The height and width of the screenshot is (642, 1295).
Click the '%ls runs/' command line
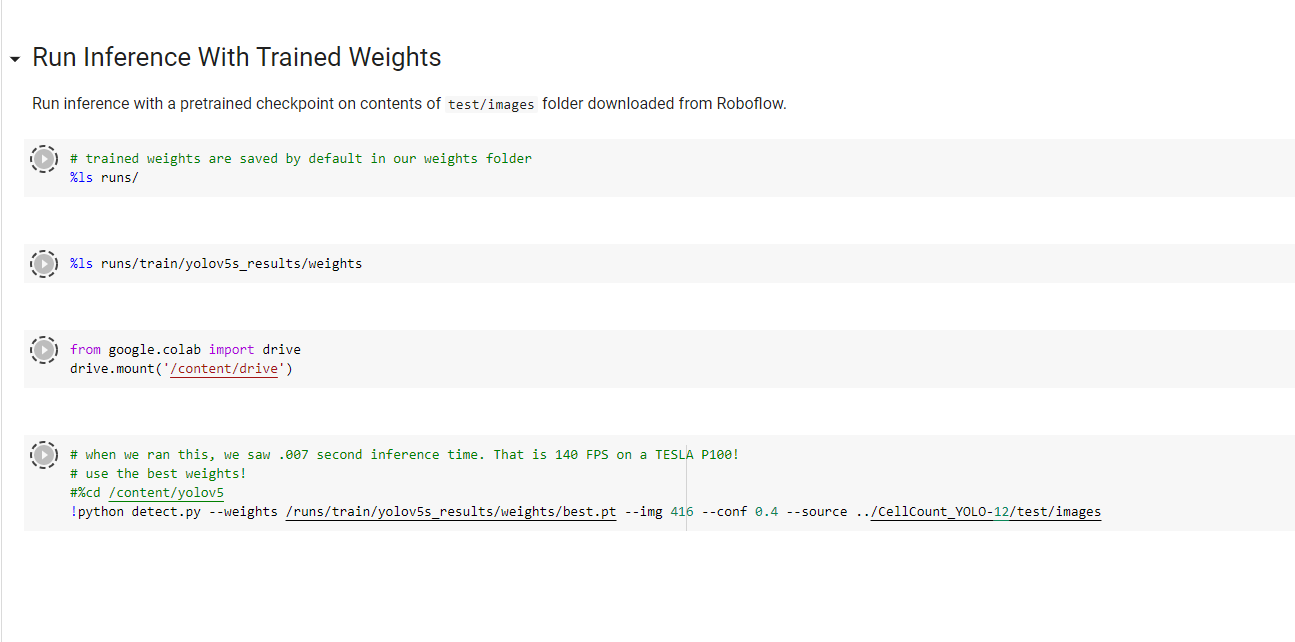pos(104,178)
